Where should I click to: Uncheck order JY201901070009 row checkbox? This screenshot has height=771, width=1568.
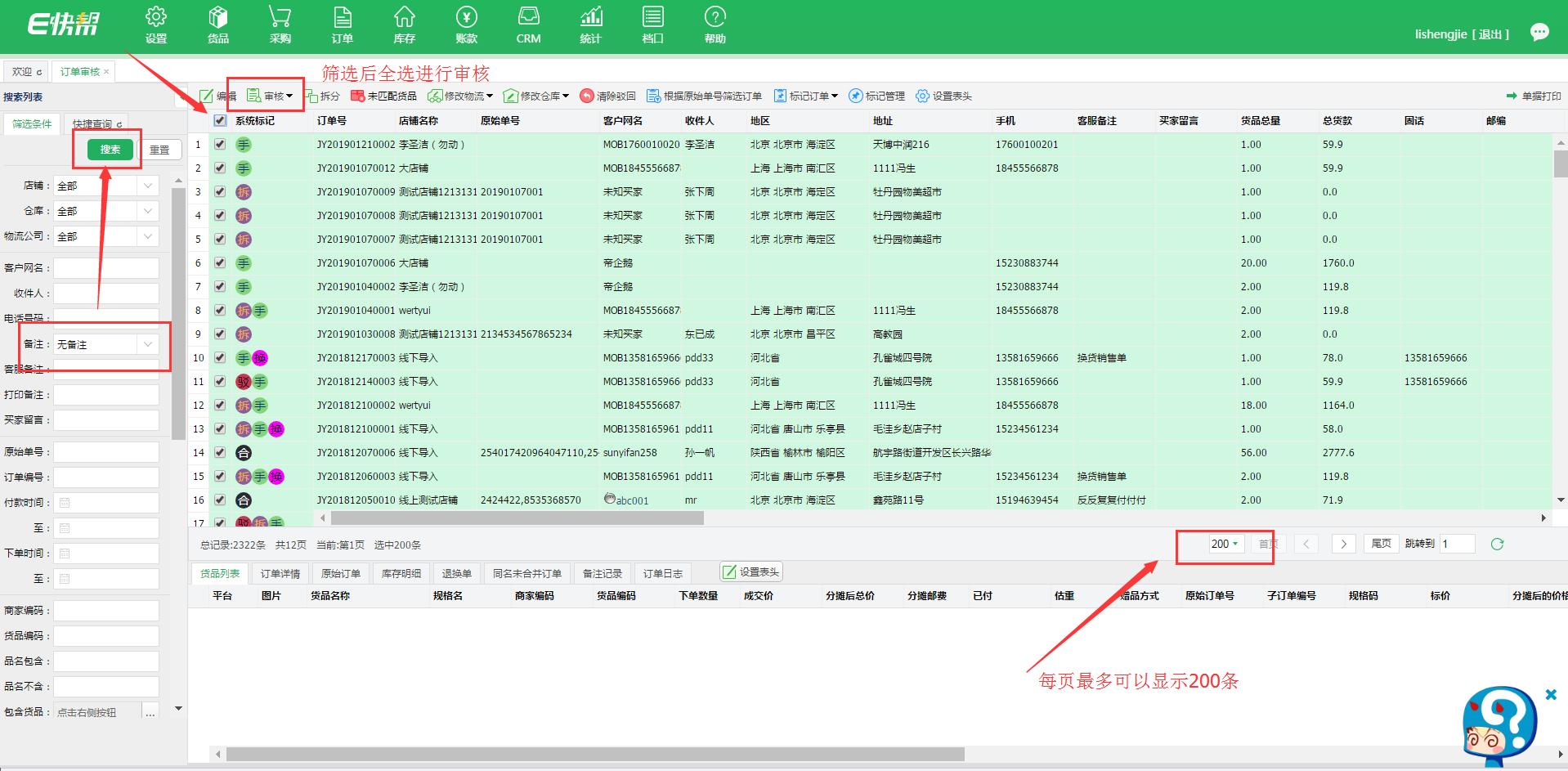coord(220,191)
